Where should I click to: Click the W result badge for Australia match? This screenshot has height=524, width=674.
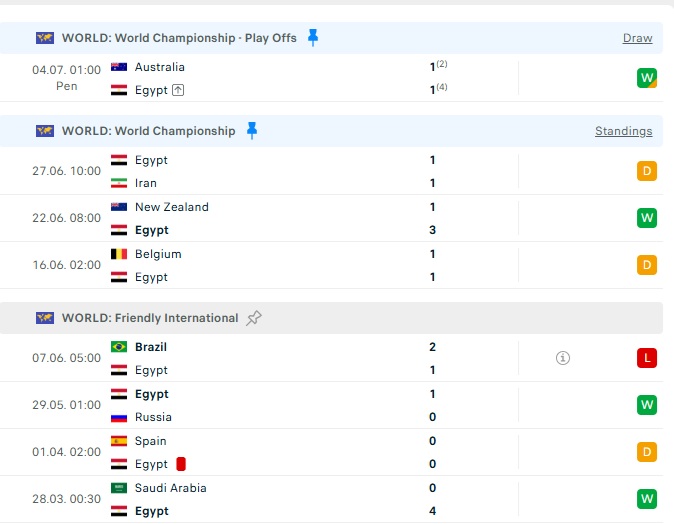pos(647,78)
